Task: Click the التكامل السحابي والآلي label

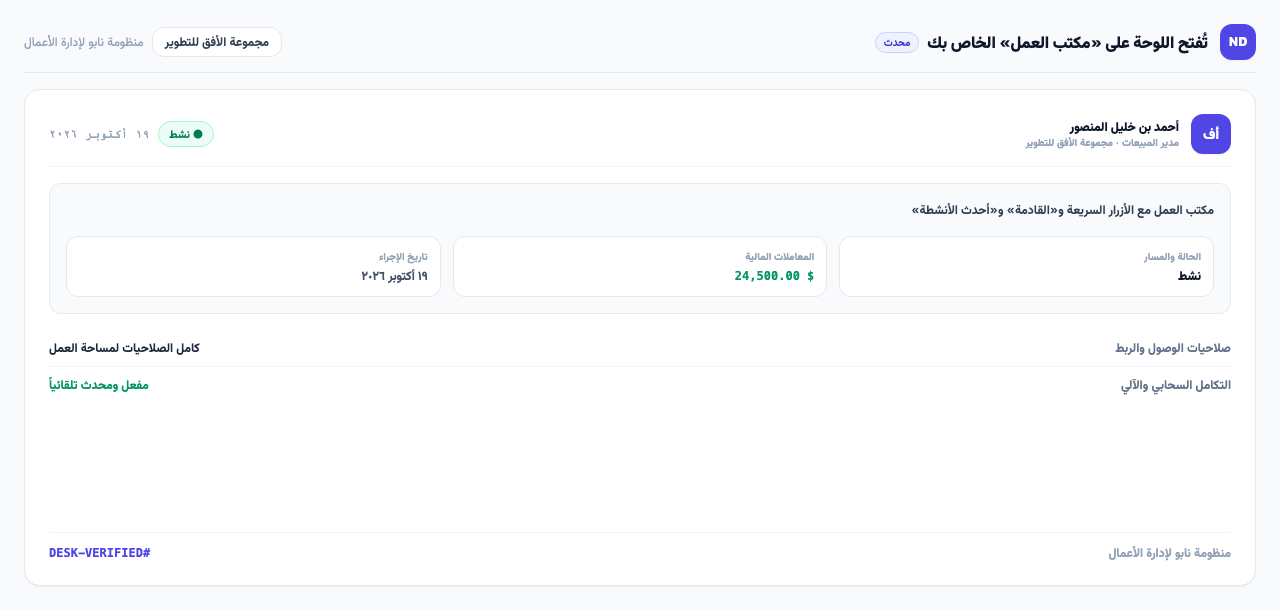Action: click(1176, 385)
